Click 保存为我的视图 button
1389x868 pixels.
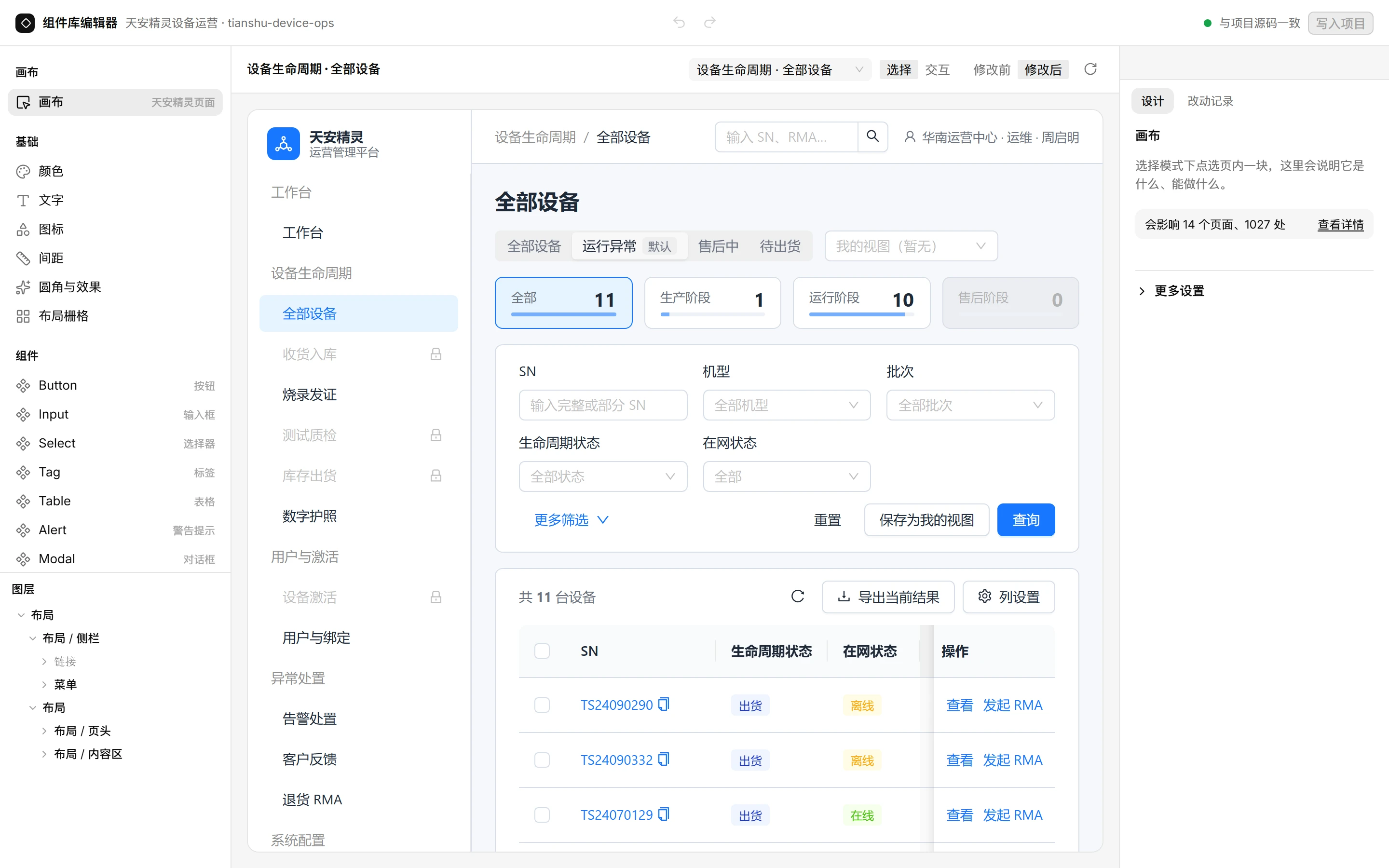tap(926, 520)
